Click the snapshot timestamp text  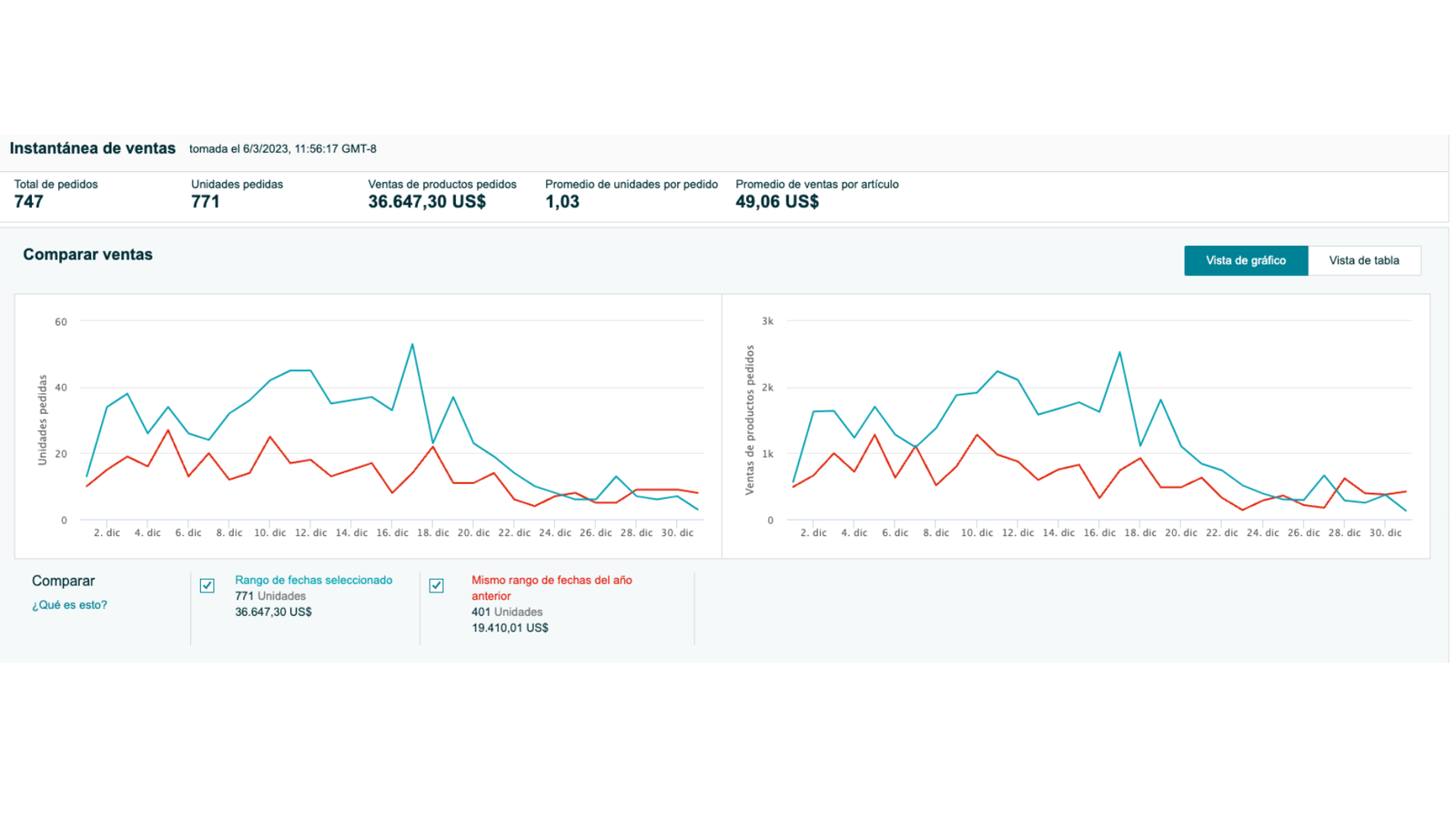point(283,148)
